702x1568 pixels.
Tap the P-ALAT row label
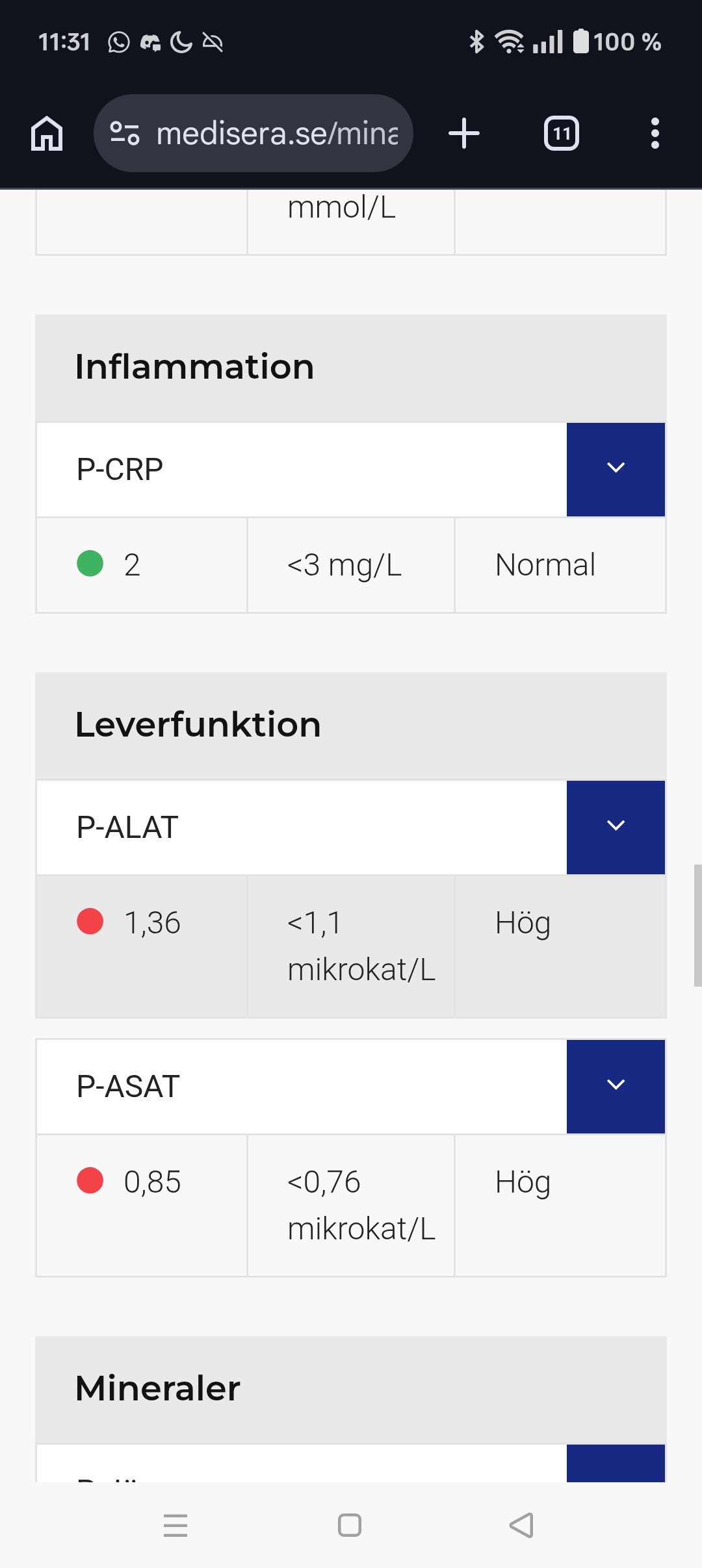pyautogui.click(x=127, y=827)
